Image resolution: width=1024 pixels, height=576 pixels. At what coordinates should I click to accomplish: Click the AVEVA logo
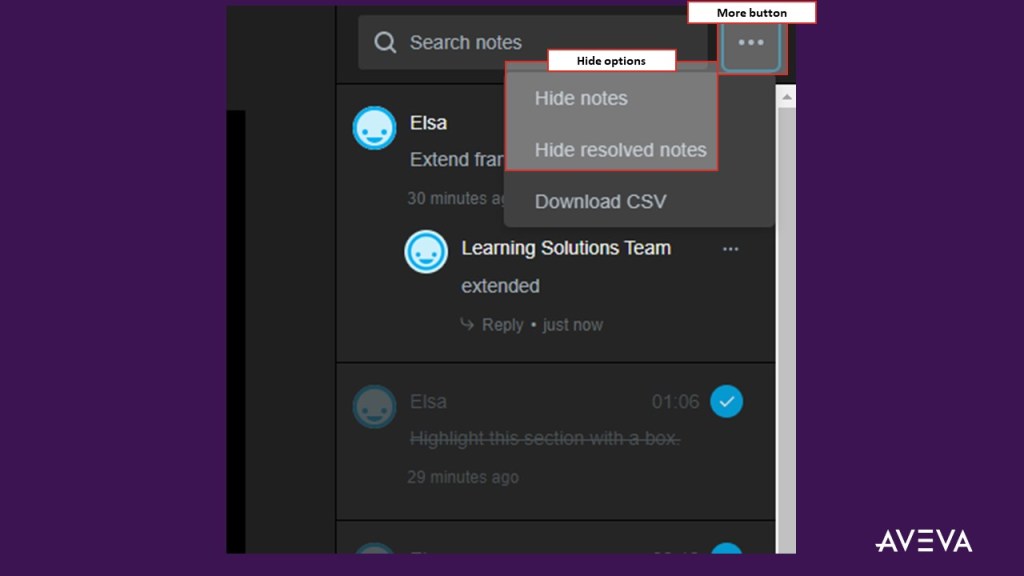(x=923, y=541)
